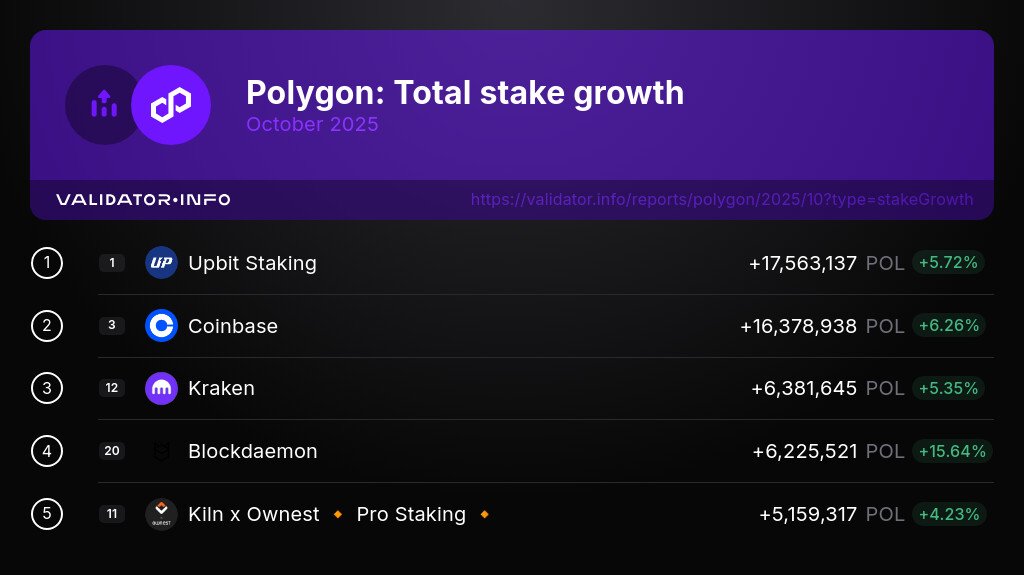Click the Polygon: Total stake growth title
This screenshot has height=575, width=1024.
[x=465, y=93]
